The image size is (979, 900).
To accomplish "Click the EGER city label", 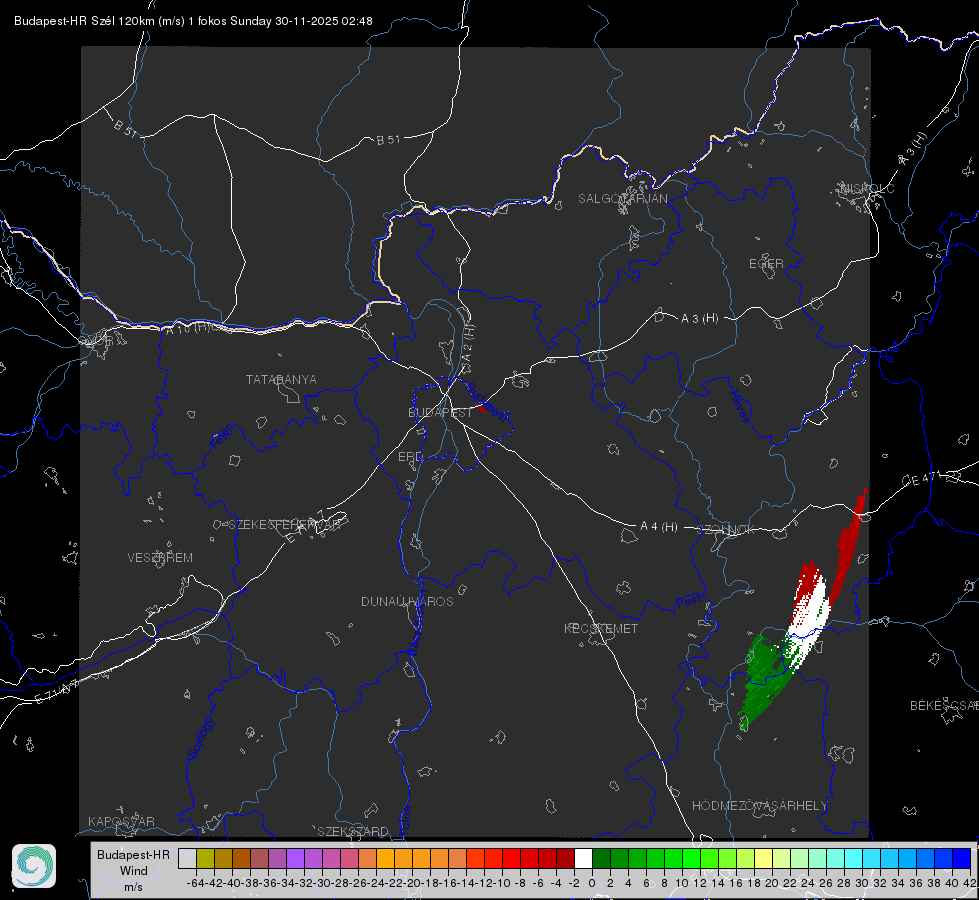I will (x=766, y=264).
